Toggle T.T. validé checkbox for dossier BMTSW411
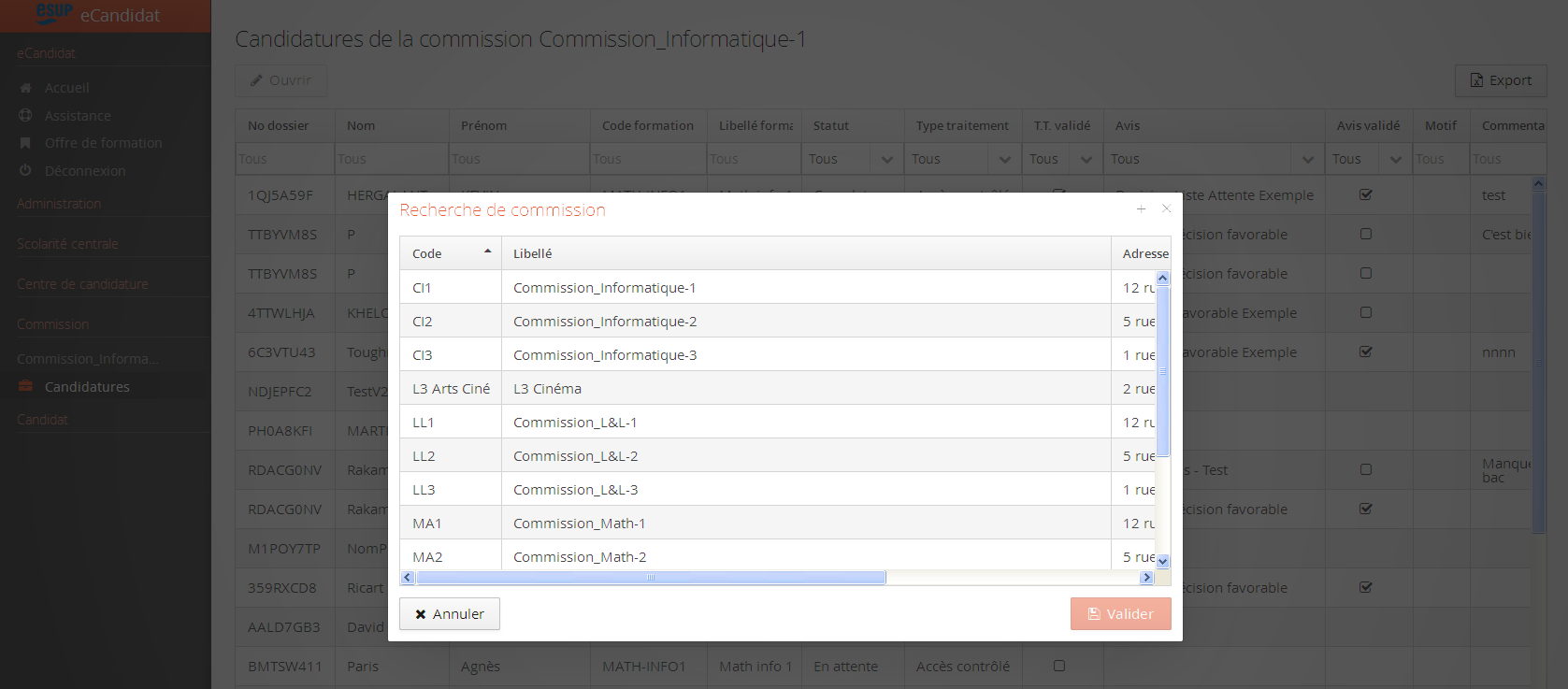Image resolution: width=1568 pixels, height=689 pixels. [1059, 666]
